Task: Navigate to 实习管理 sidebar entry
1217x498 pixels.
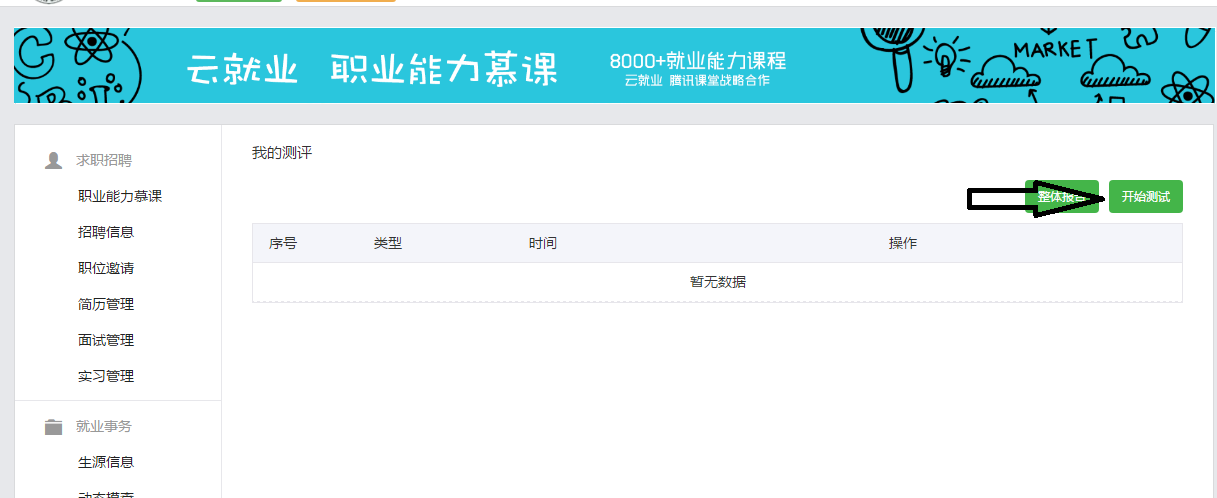Action: coord(106,376)
